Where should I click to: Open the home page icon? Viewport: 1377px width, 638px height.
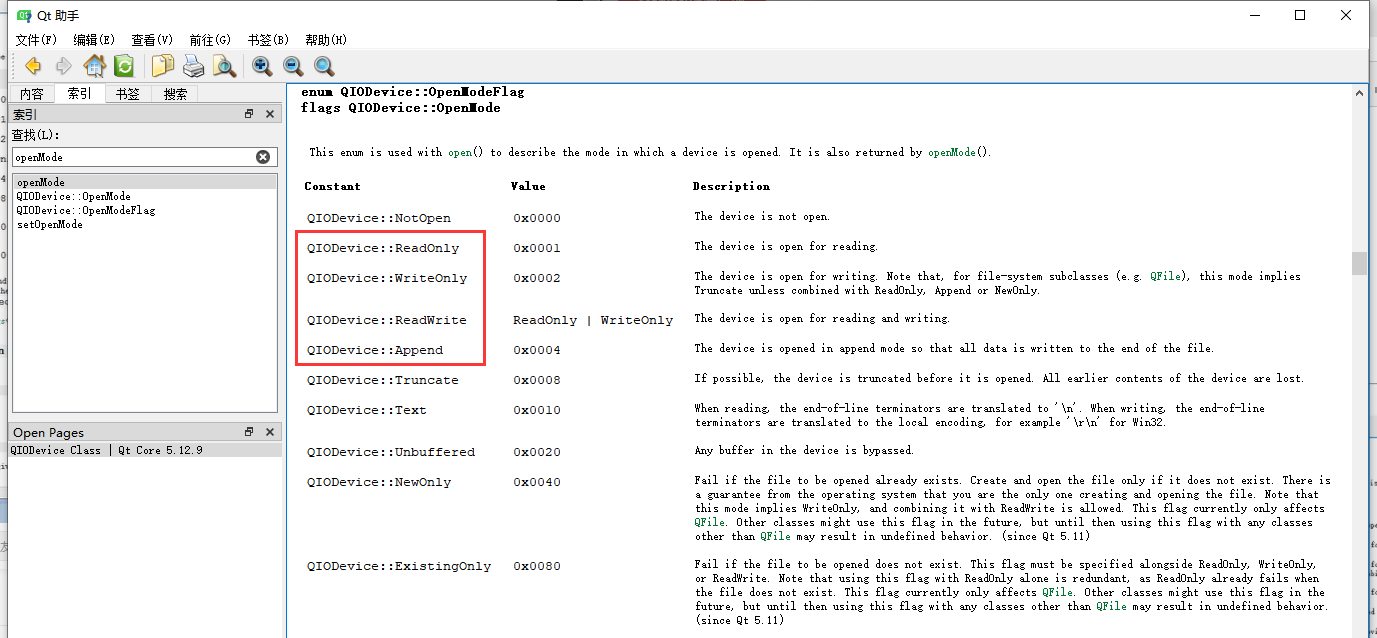click(95, 66)
